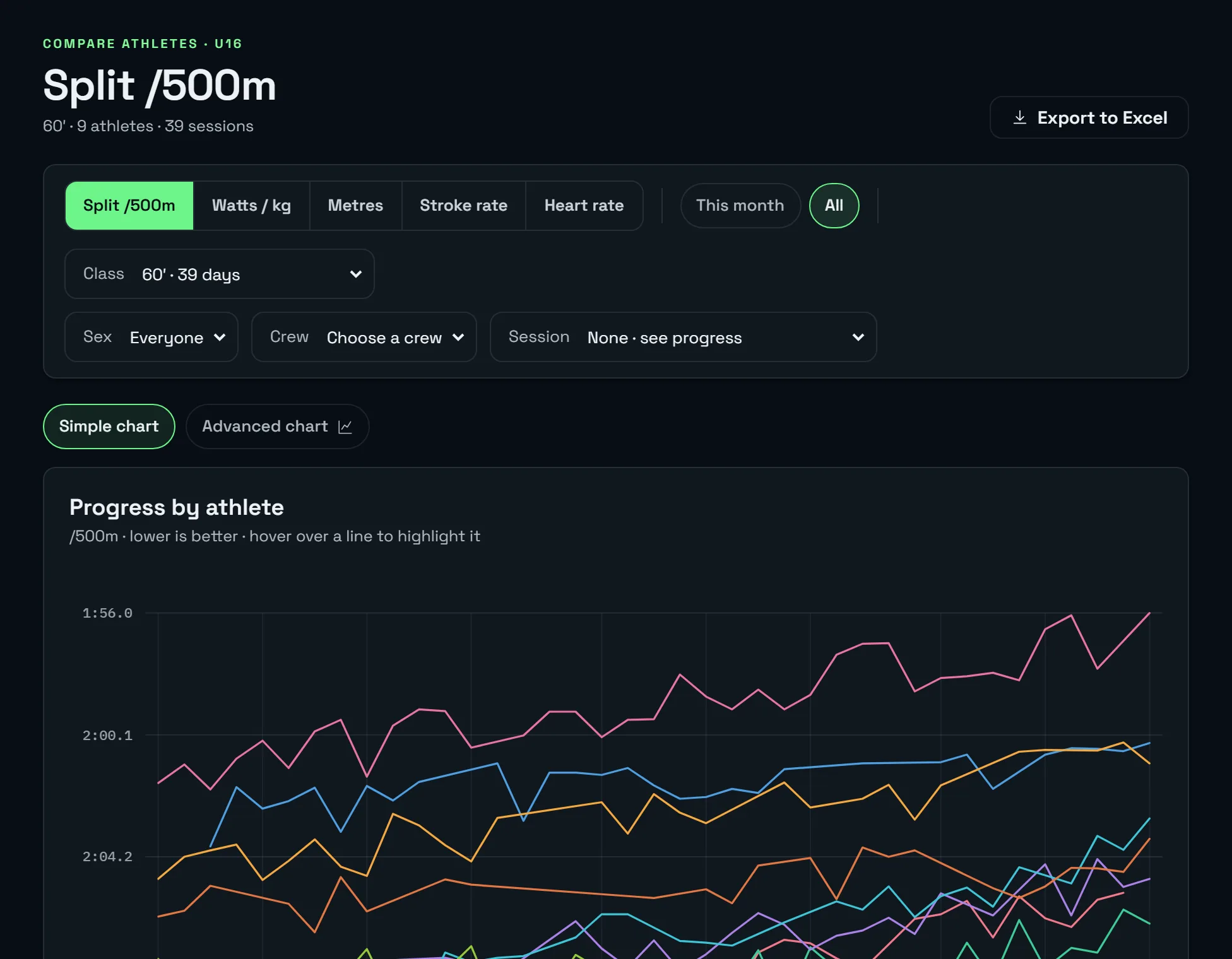Click the COMPARE ATHLETES · U16 breadcrumb text
1232x959 pixels.
(143, 44)
